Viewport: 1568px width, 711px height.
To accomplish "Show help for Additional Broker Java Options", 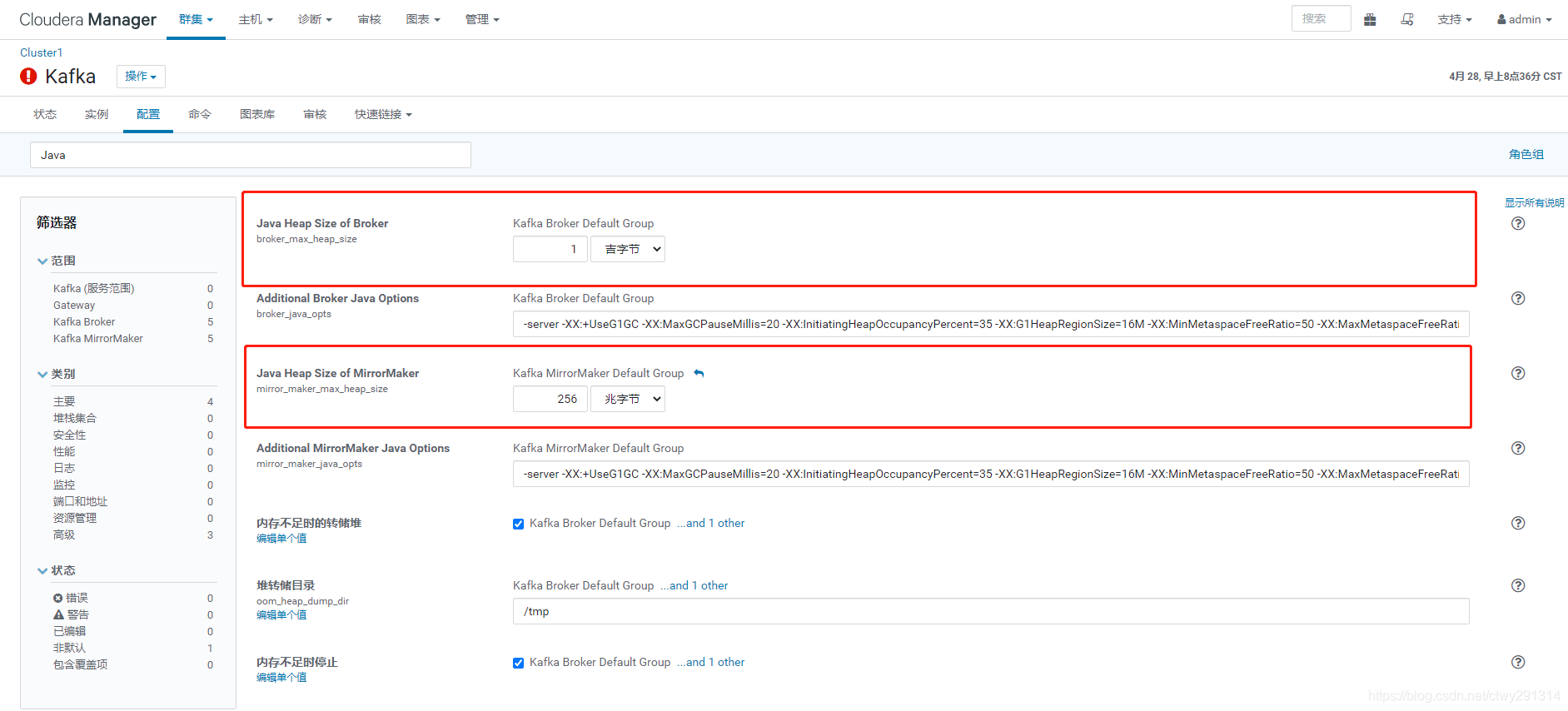I will click(x=1518, y=298).
